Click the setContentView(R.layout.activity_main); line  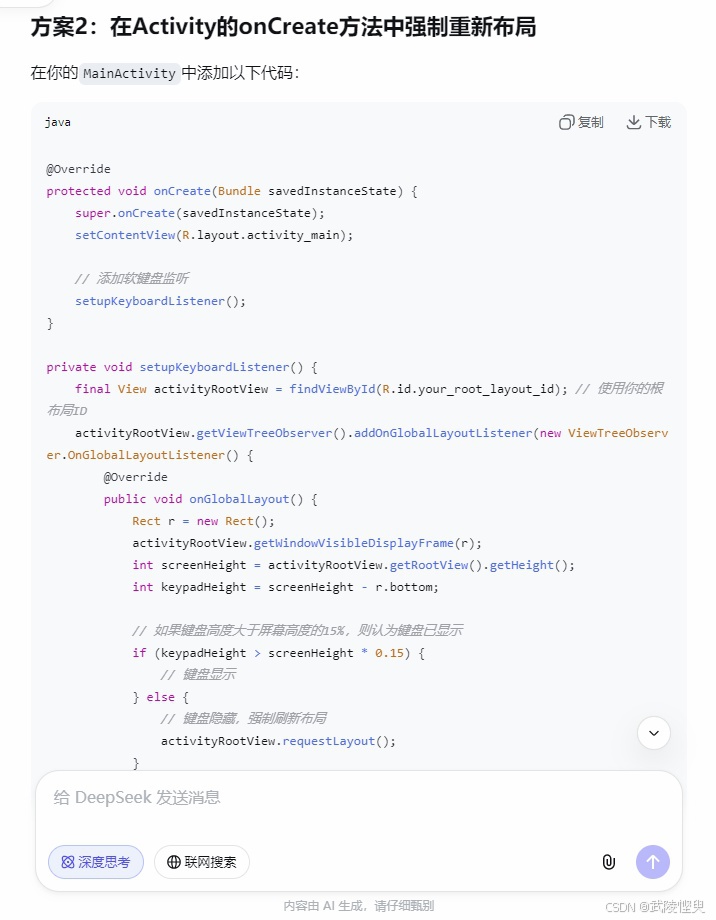click(214, 235)
